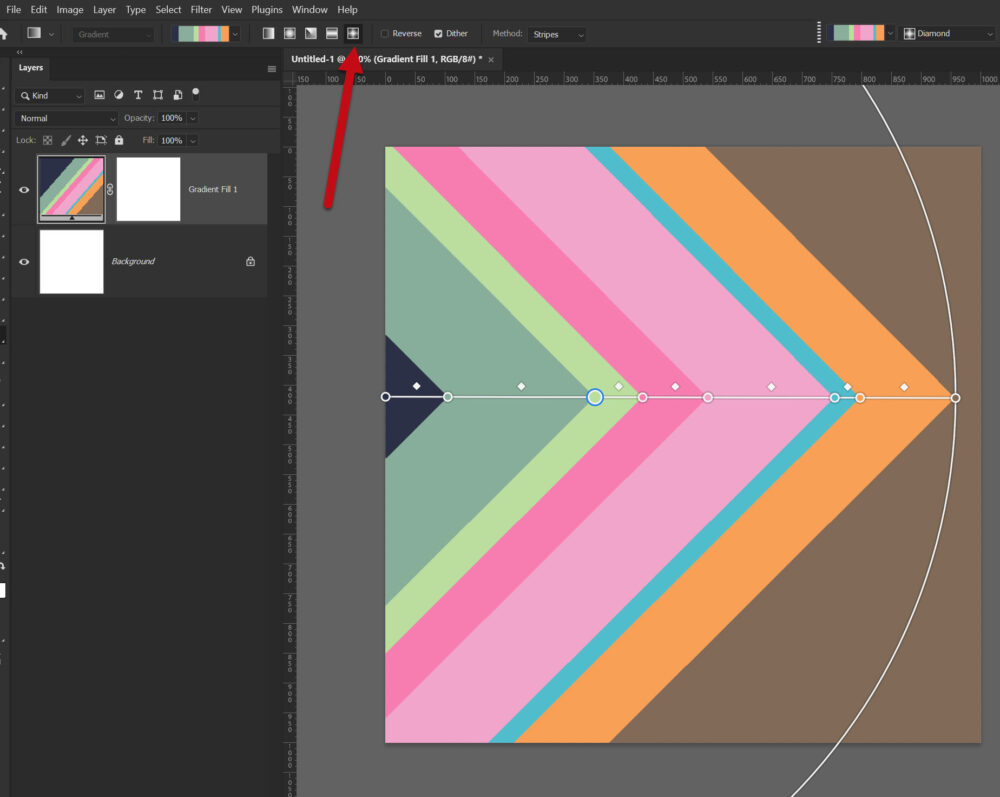Switch to the Layers panel tab
This screenshot has width=1000, height=797.
point(31,68)
